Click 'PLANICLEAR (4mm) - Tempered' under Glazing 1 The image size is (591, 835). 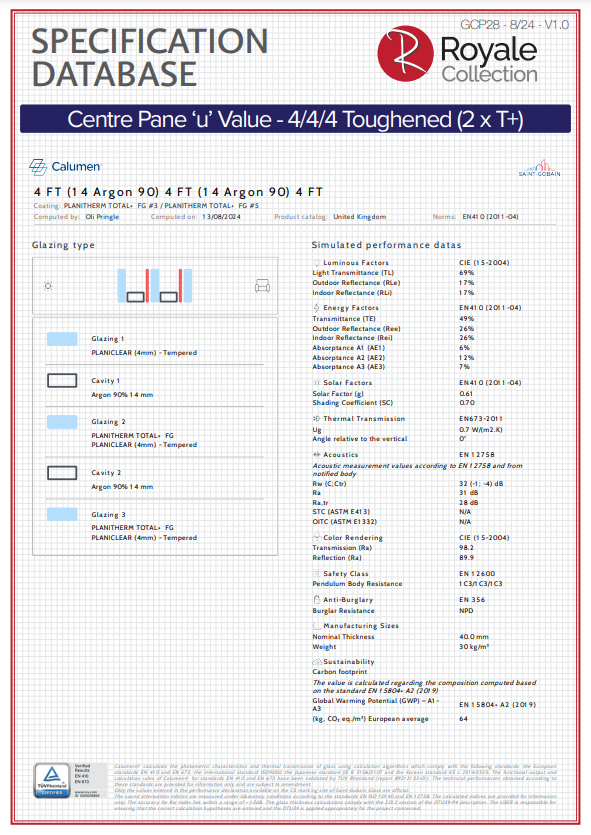tap(144, 353)
